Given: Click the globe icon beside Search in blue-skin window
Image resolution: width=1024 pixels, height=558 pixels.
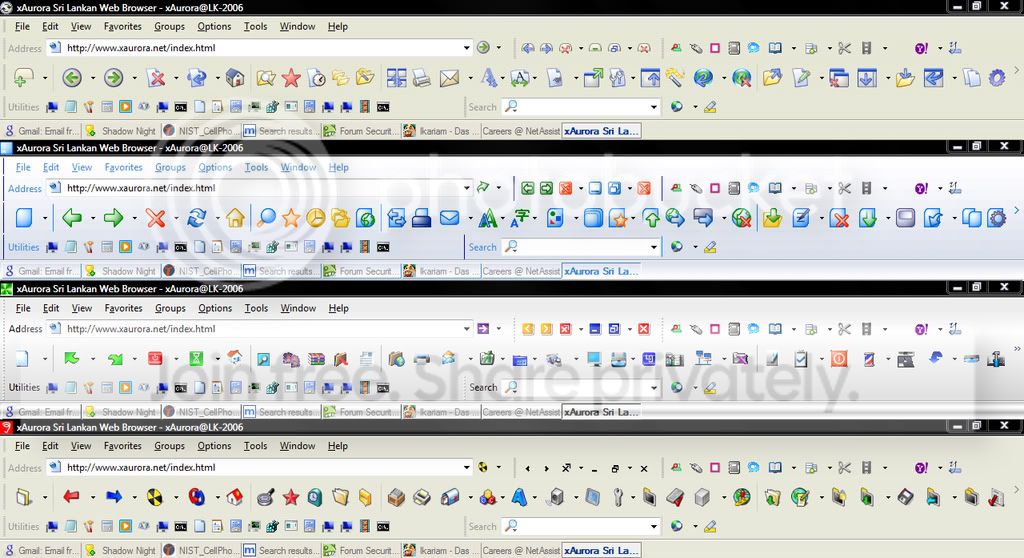Looking at the screenshot, I should tap(677, 247).
